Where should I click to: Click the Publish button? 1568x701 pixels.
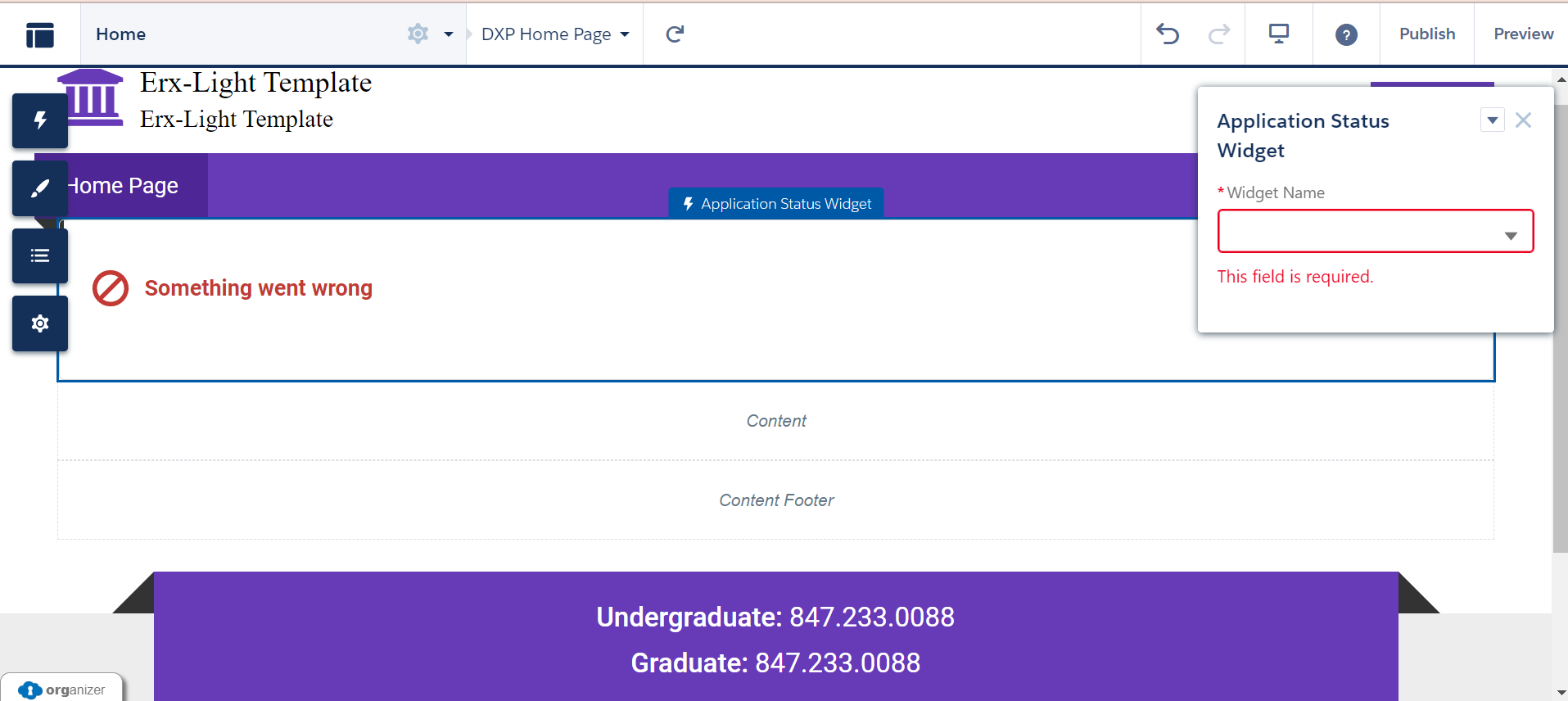[1426, 34]
